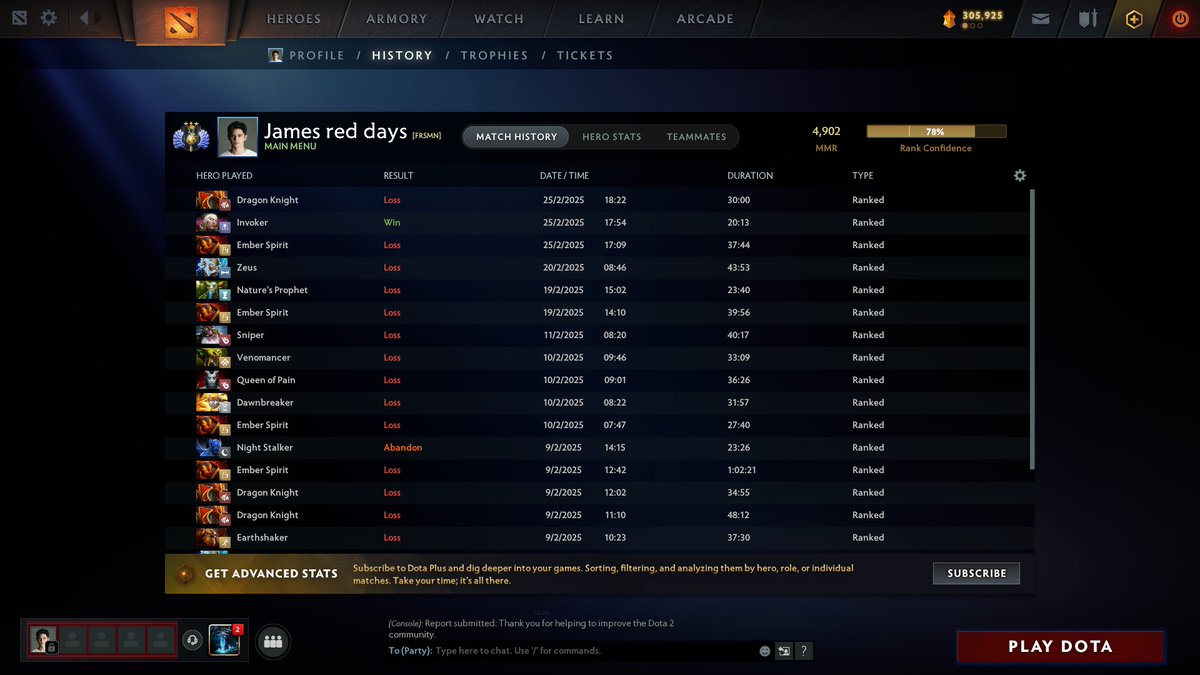This screenshot has height=675, width=1200.
Task: Open the LEARN menu
Action: pos(601,19)
